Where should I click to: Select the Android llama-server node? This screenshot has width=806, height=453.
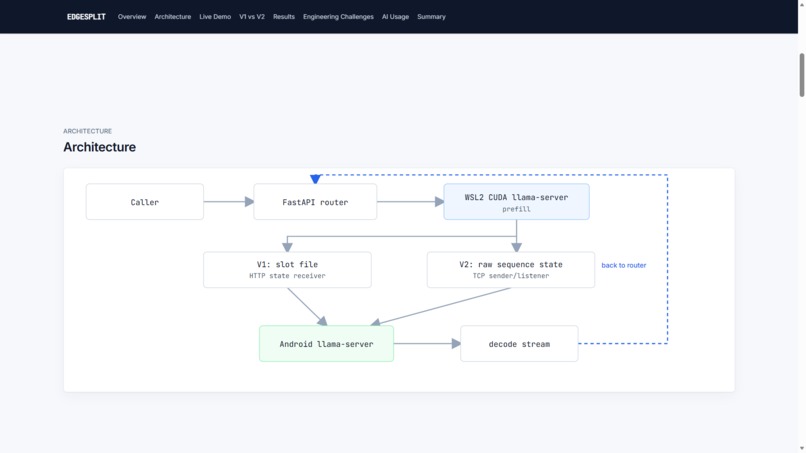pyautogui.click(x=326, y=344)
